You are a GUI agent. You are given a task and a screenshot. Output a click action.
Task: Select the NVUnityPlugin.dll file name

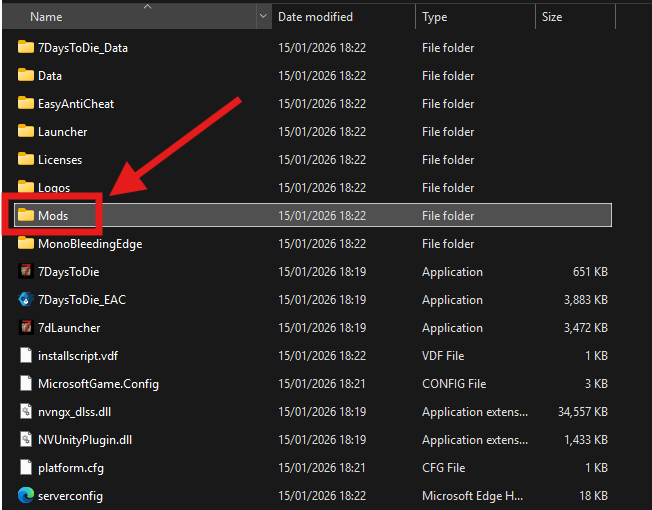click(85, 440)
